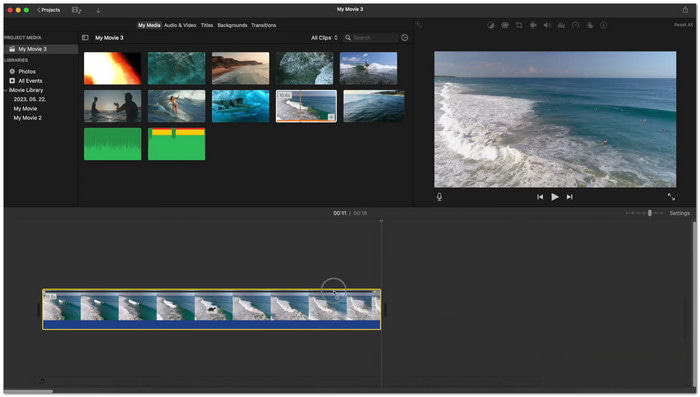
Task: Click the import media down-arrow icon
Action: [x=98, y=10]
